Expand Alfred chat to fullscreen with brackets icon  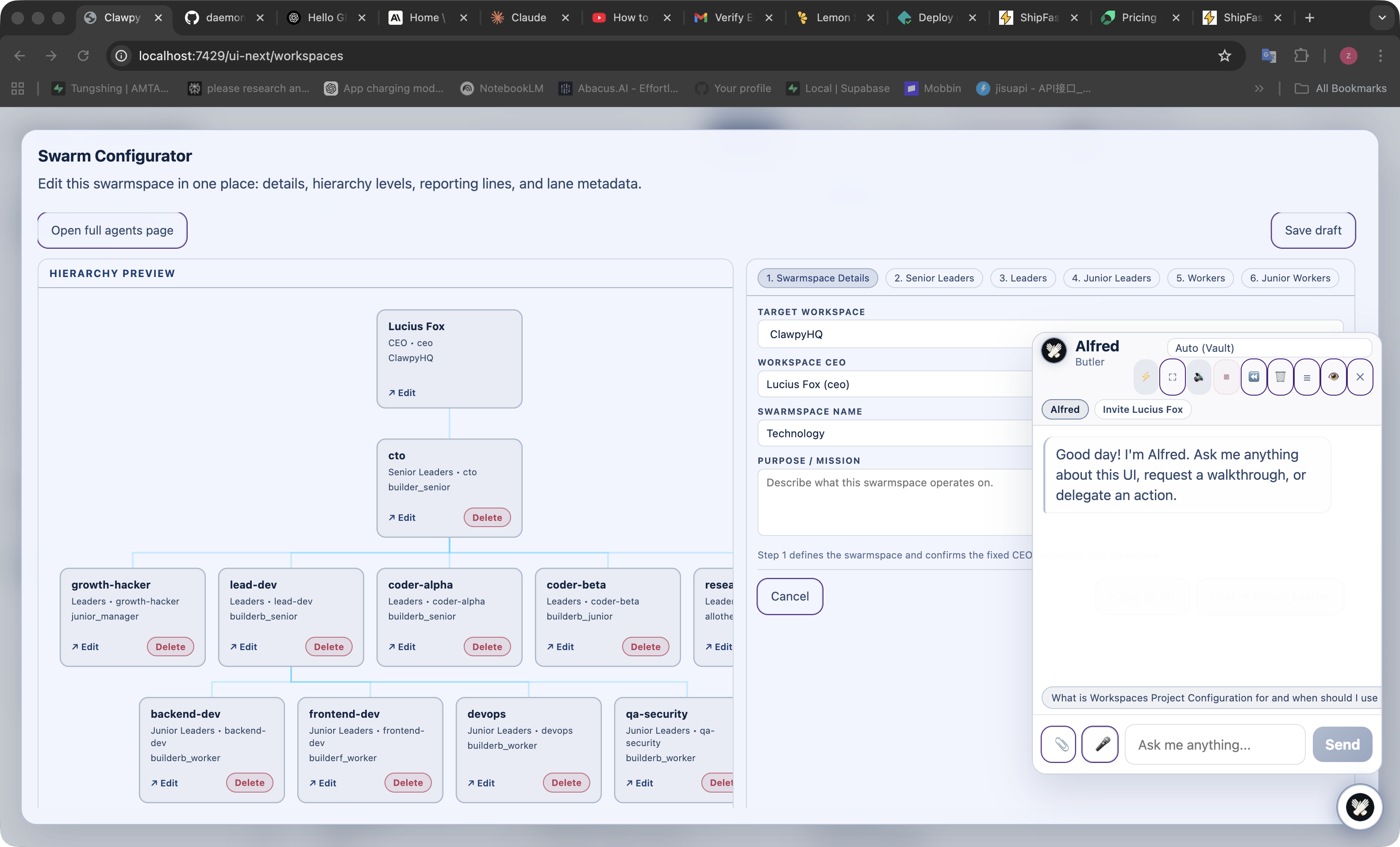1172,377
